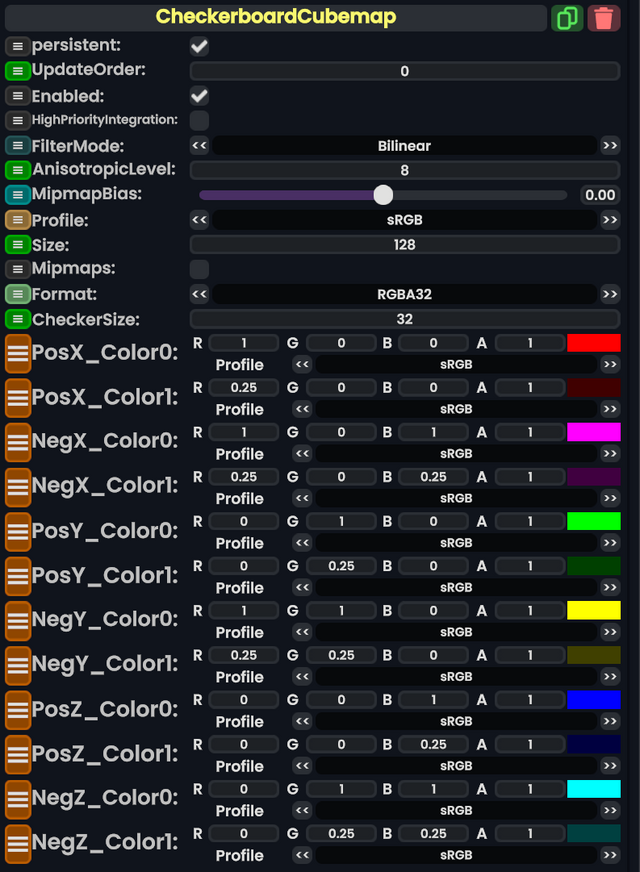
Task: Delete CheckerboardCubemap using the trash button
Action: click(x=604, y=17)
